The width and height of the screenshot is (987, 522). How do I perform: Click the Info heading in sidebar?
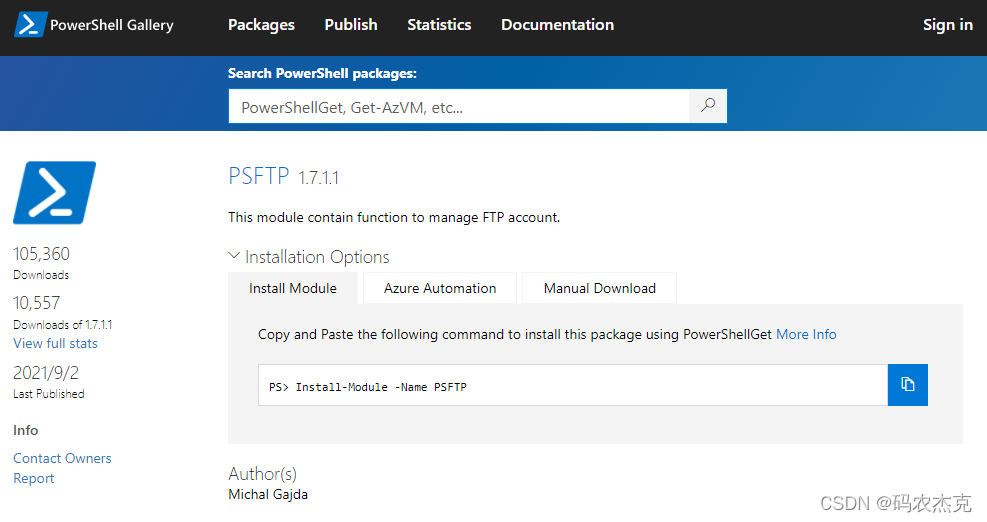26,430
